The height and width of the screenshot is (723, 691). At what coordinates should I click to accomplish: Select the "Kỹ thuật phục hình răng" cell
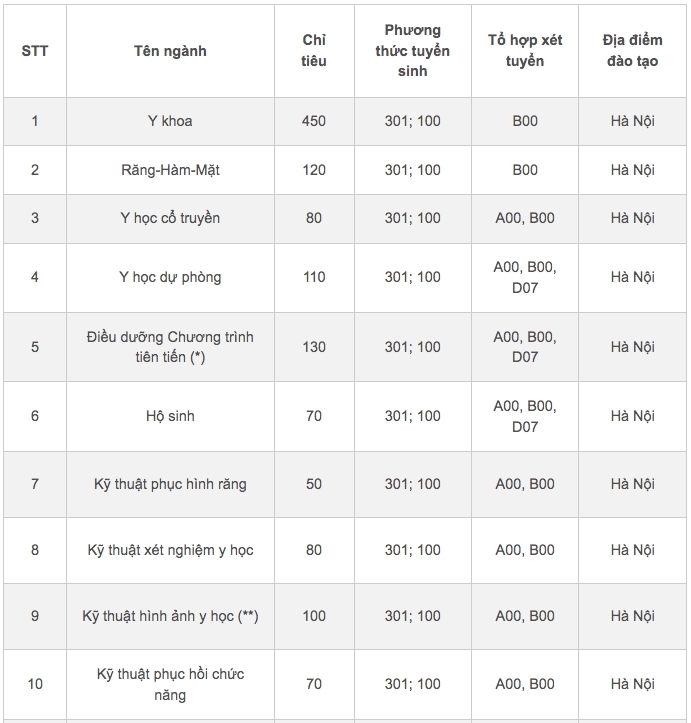(170, 484)
